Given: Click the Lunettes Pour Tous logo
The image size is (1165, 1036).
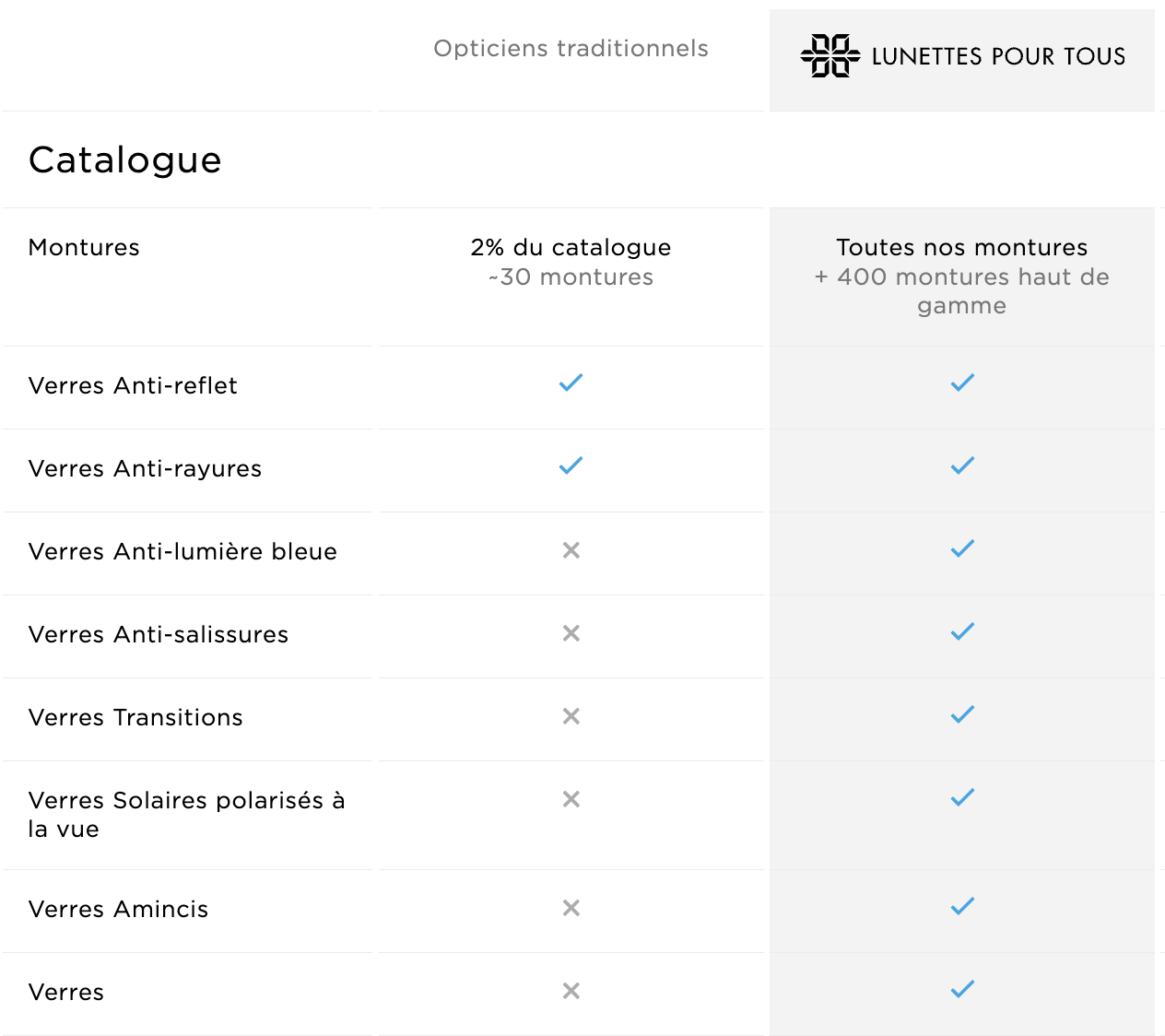Looking at the screenshot, I should pyautogui.click(x=962, y=56).
